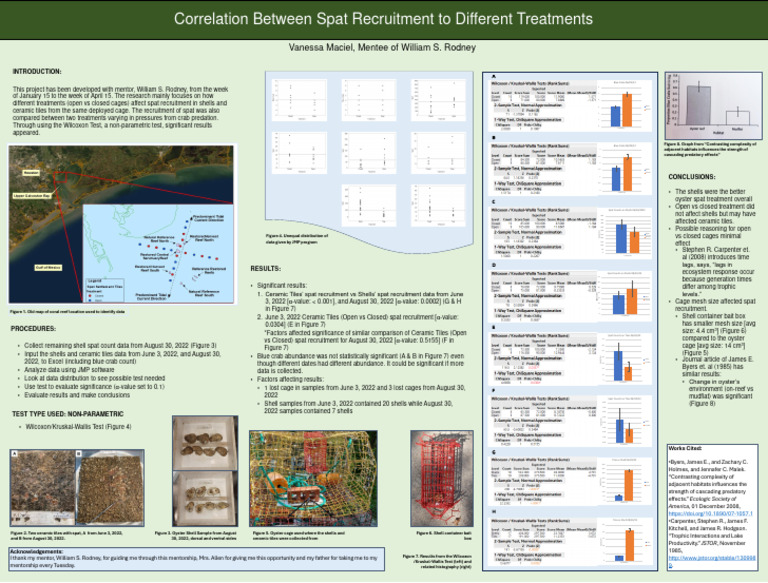Click the 'Gulf of Mexico' map label
Screen dimensions: 768x583
48,267
